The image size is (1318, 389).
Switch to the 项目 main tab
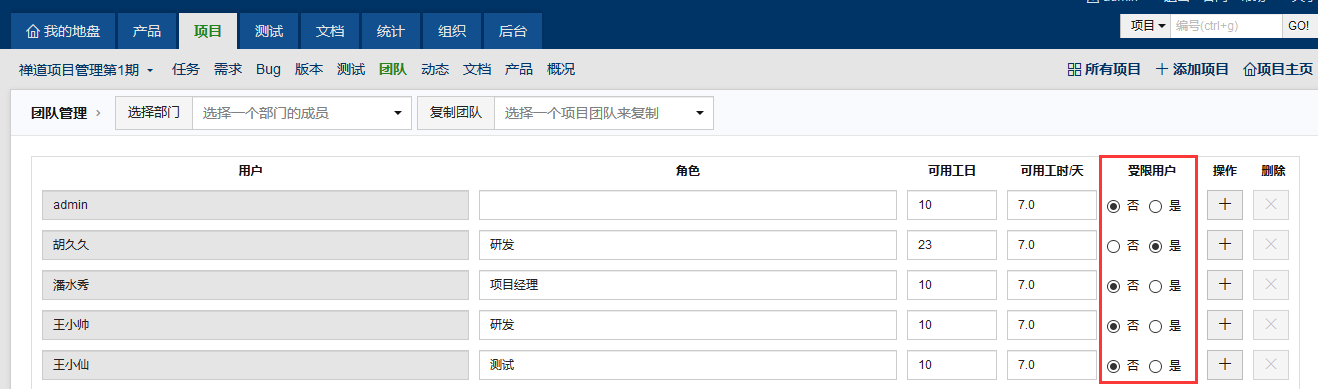(208, 31)
